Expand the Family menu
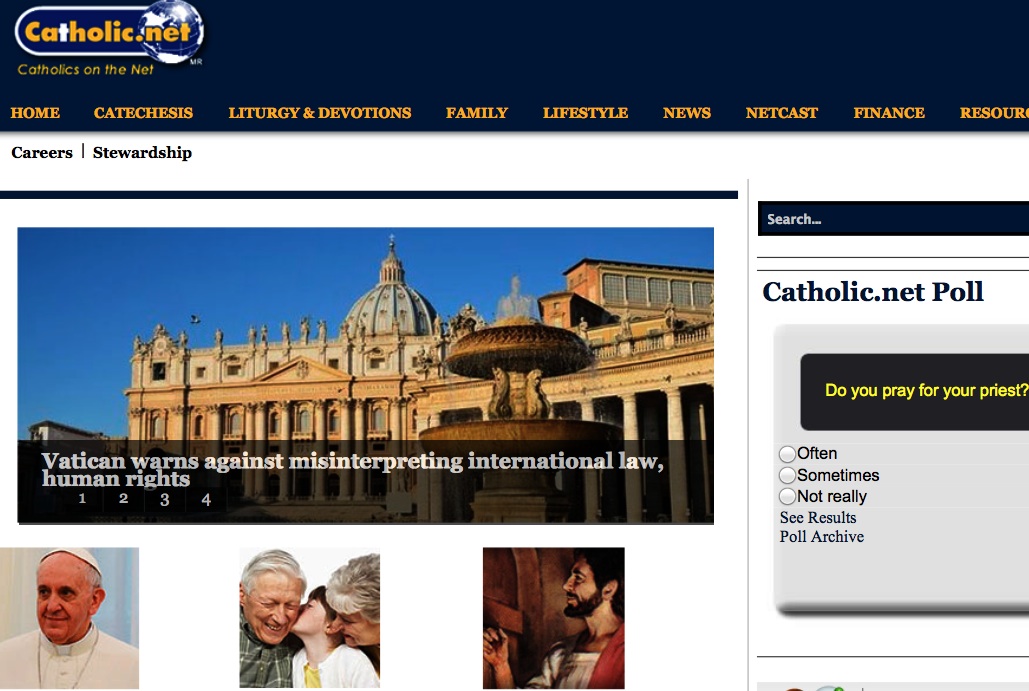Image resolution: width=1029 pixels, height=691 pixels. [x=477, y=113]
